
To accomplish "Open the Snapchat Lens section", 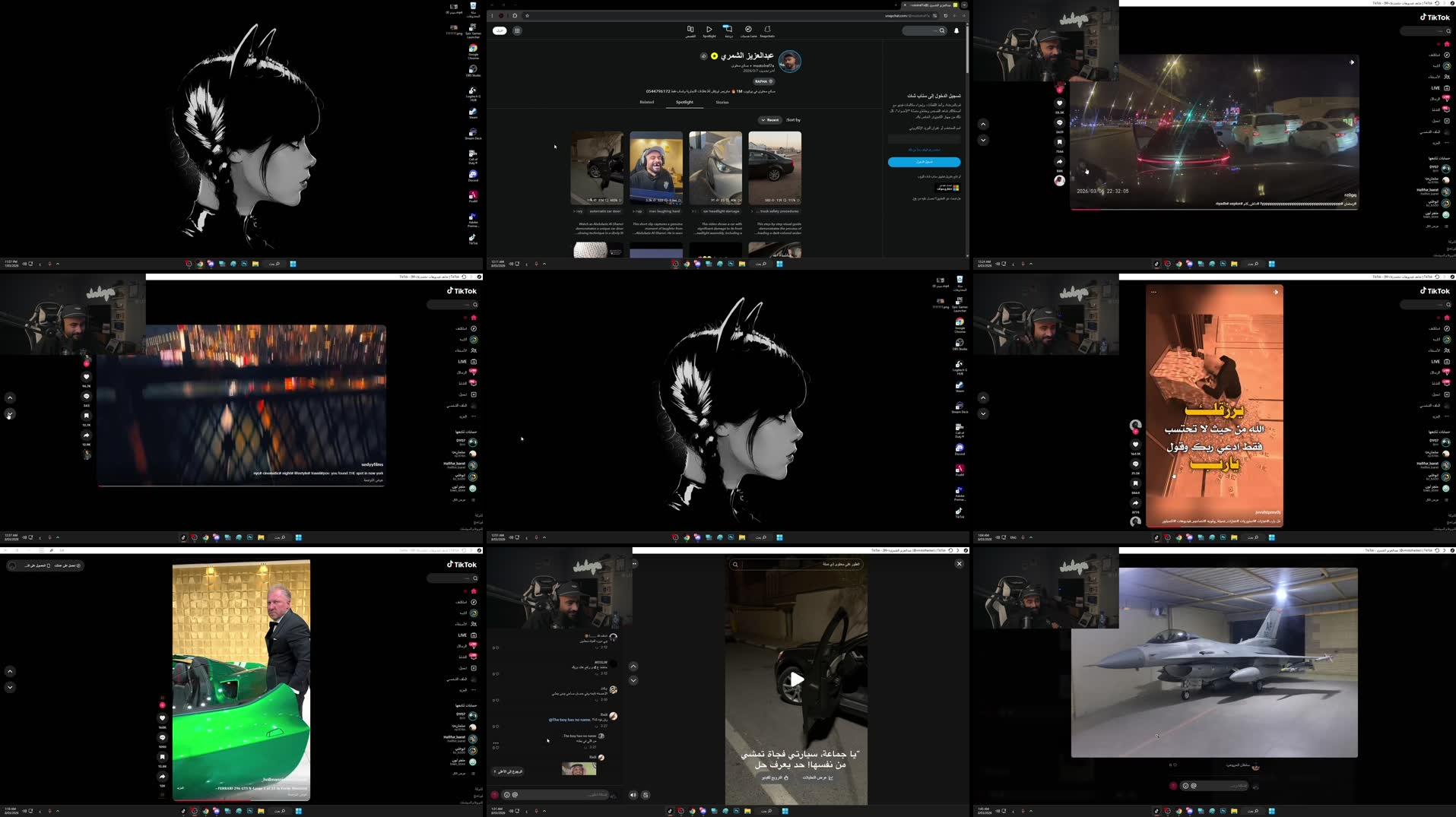I will point(749,30).
